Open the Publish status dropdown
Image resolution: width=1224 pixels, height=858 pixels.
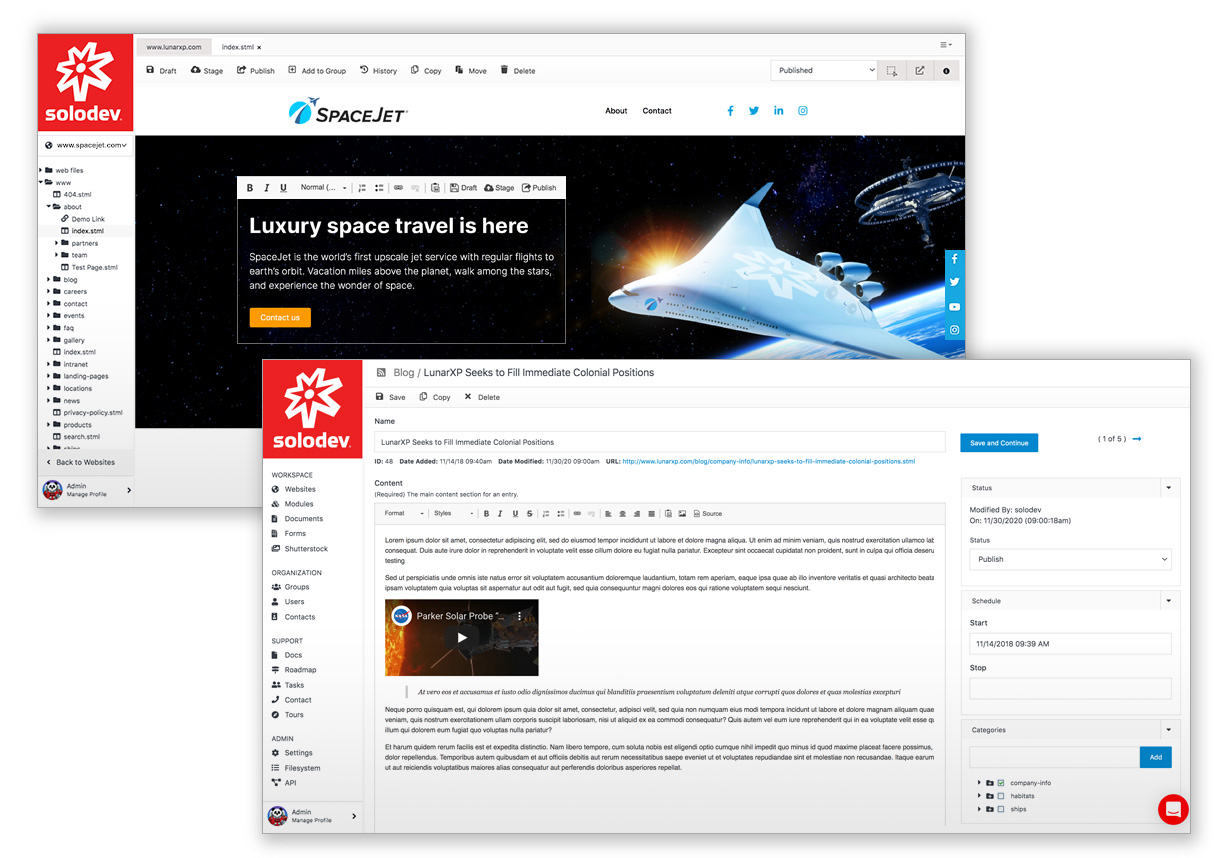(1070, 559)
